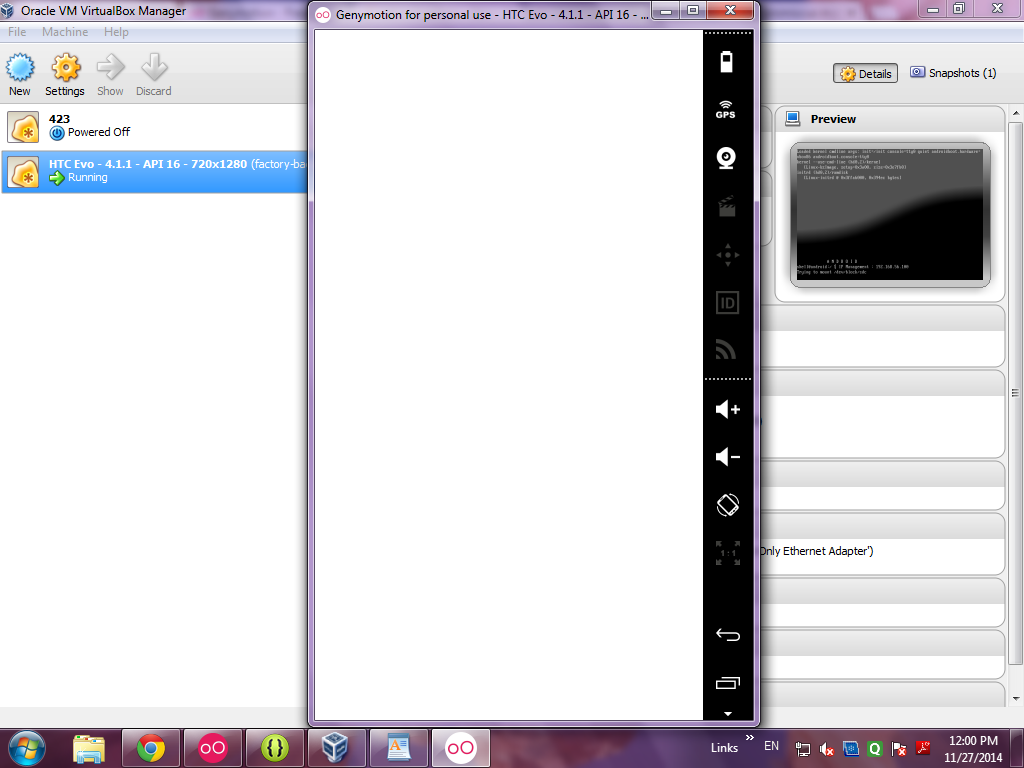Image resolution: width=1024 pixels, height=768 pixels.
Task: Maximize the Genymotion window
Action: click(694, 11)
